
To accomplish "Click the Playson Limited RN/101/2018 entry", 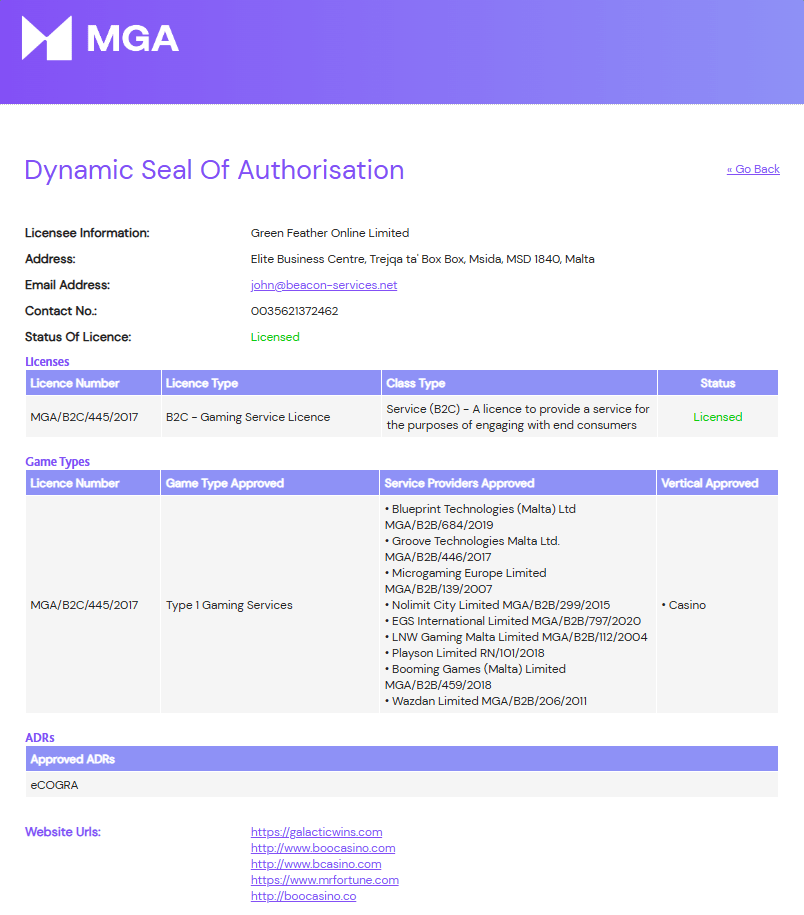I will 464,652.
